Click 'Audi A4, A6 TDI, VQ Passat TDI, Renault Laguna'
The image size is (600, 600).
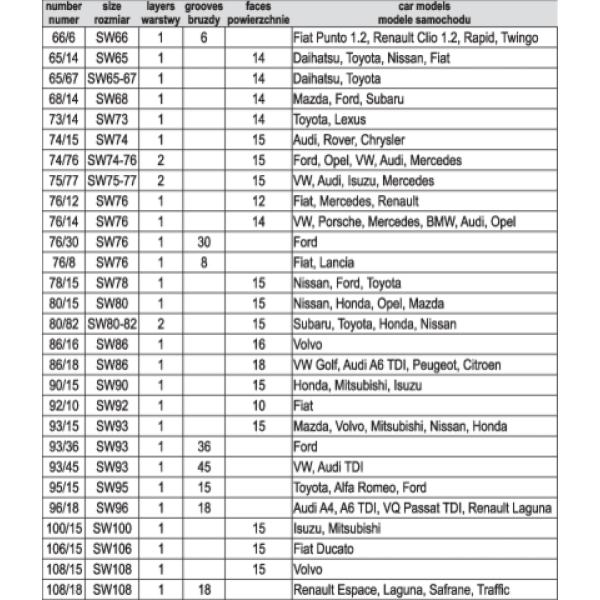[425, 508]
